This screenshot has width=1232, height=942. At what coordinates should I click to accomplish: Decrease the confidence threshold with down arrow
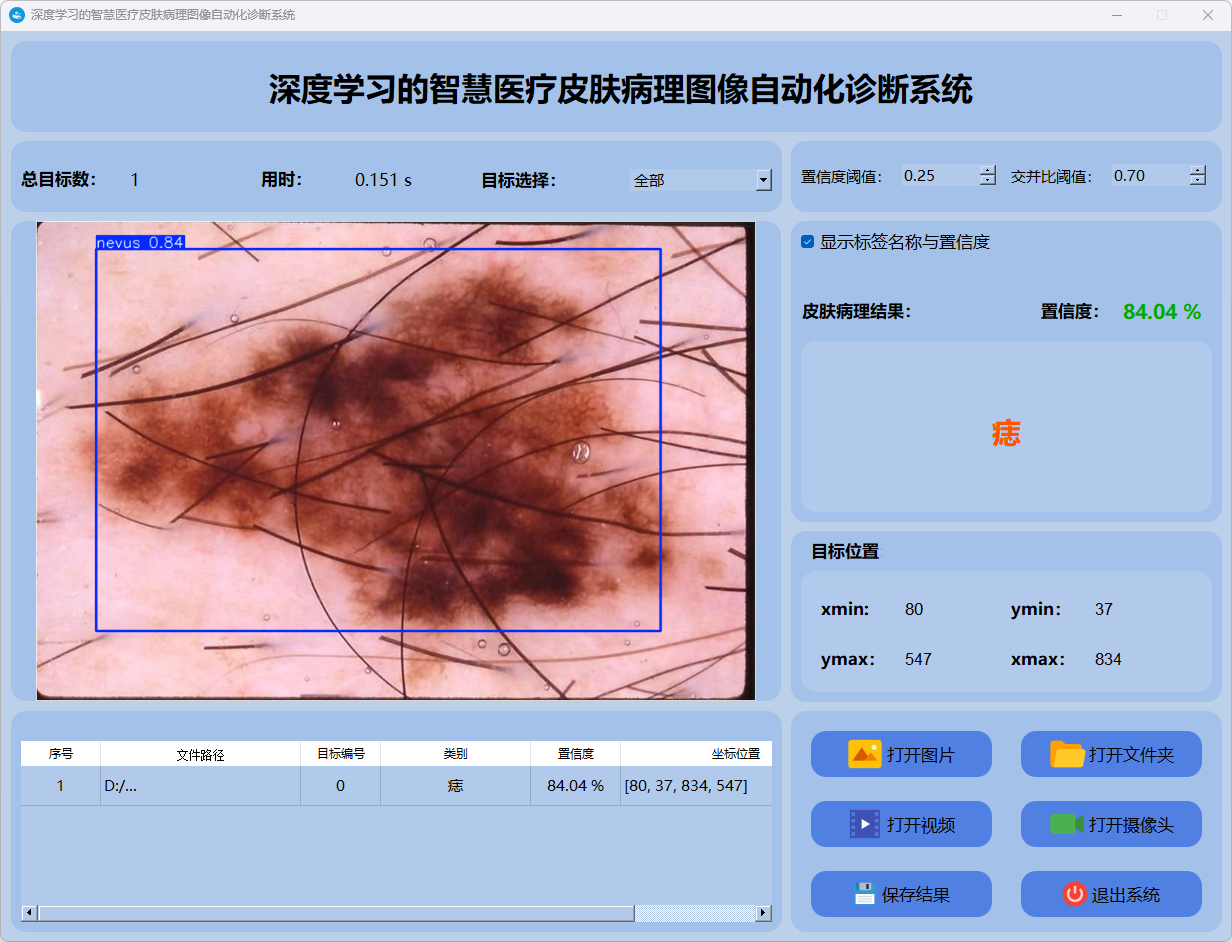tap(988, 181)
